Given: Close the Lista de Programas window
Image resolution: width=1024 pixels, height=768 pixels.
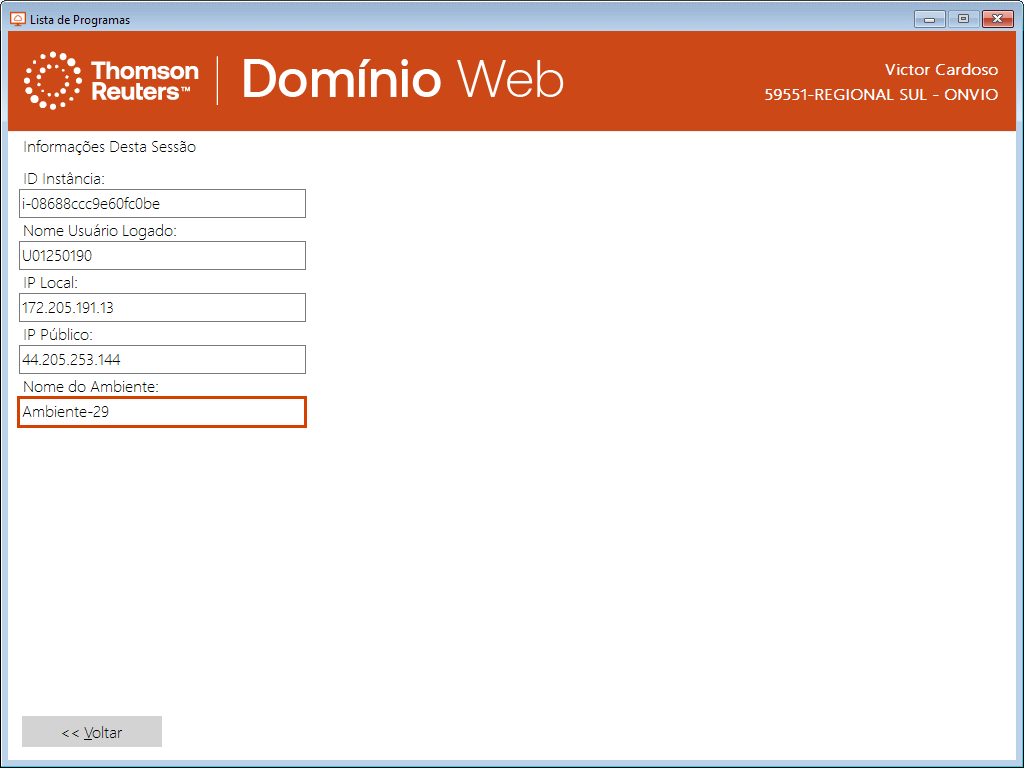Looking at the screenshot, I should (x=997, y=19).
